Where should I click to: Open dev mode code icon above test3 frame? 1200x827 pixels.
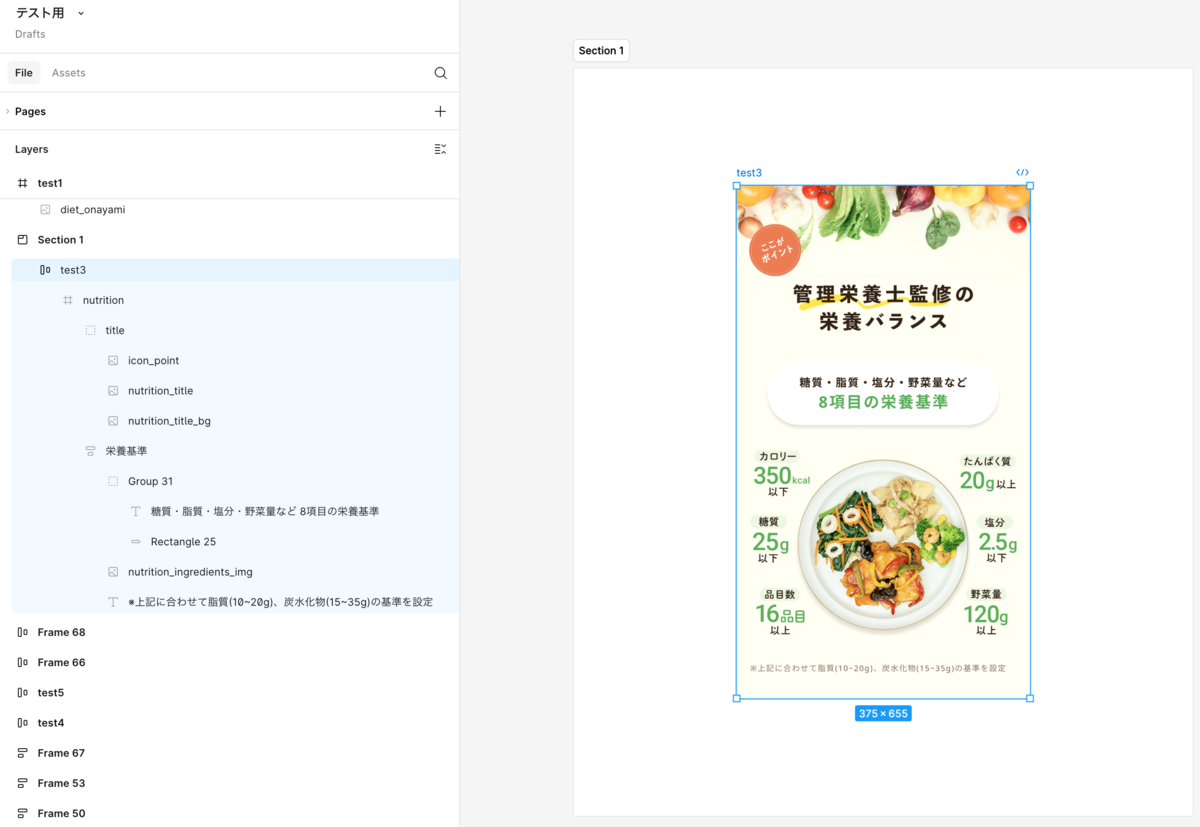1022,172
